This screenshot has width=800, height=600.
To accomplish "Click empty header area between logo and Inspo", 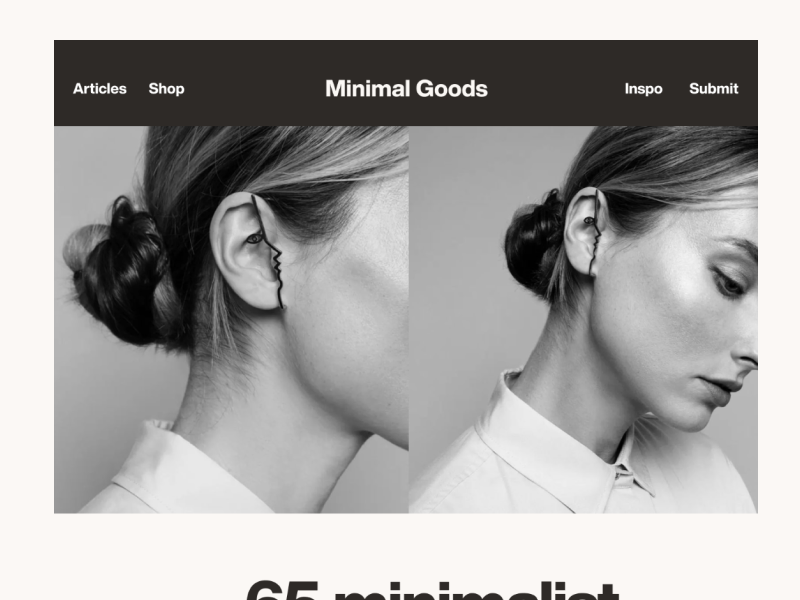I will [x=556, y=89].
